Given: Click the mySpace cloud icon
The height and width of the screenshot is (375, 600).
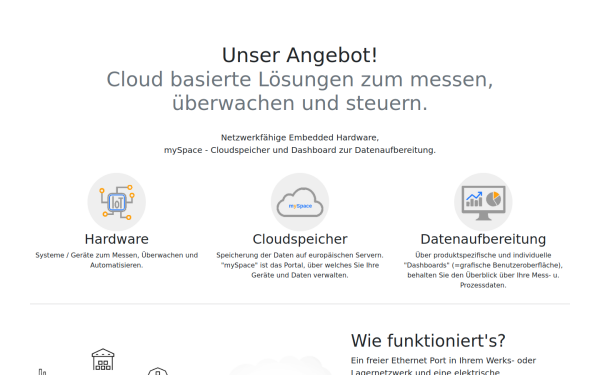Looking at the screenshot, I should coord(300,202).
